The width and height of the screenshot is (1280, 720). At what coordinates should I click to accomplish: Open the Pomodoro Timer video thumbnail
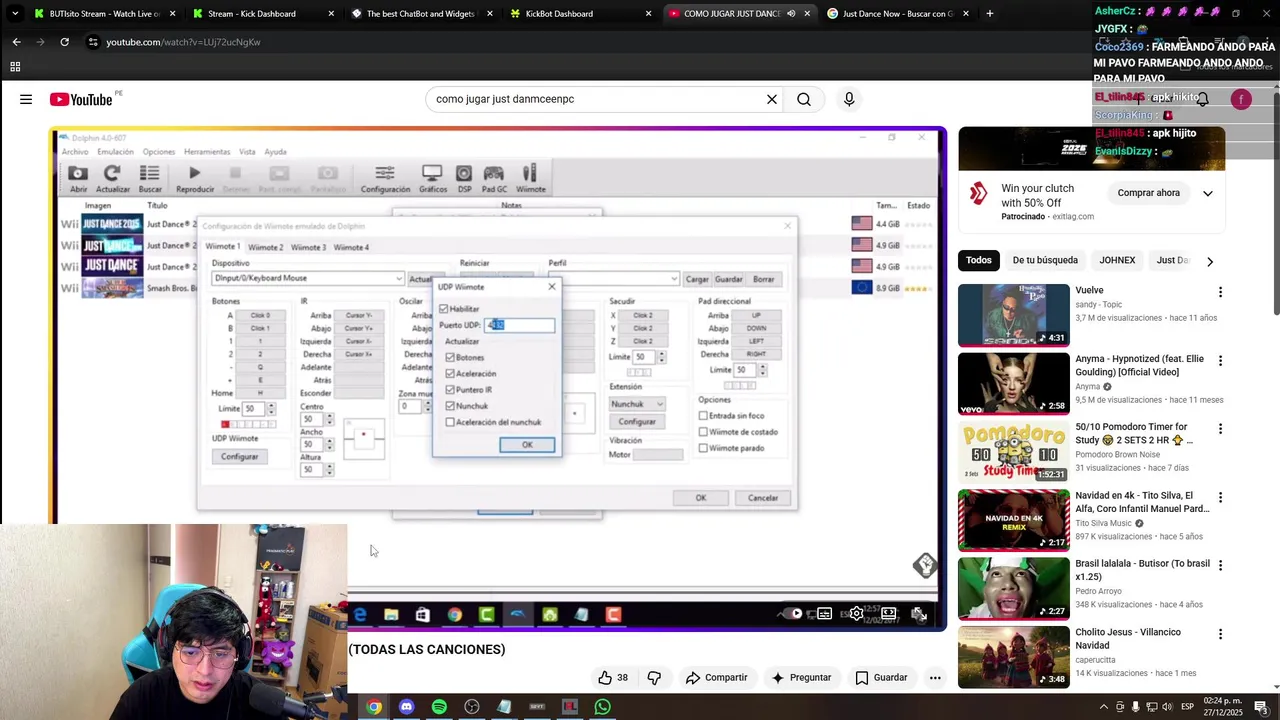(1013, 451)
